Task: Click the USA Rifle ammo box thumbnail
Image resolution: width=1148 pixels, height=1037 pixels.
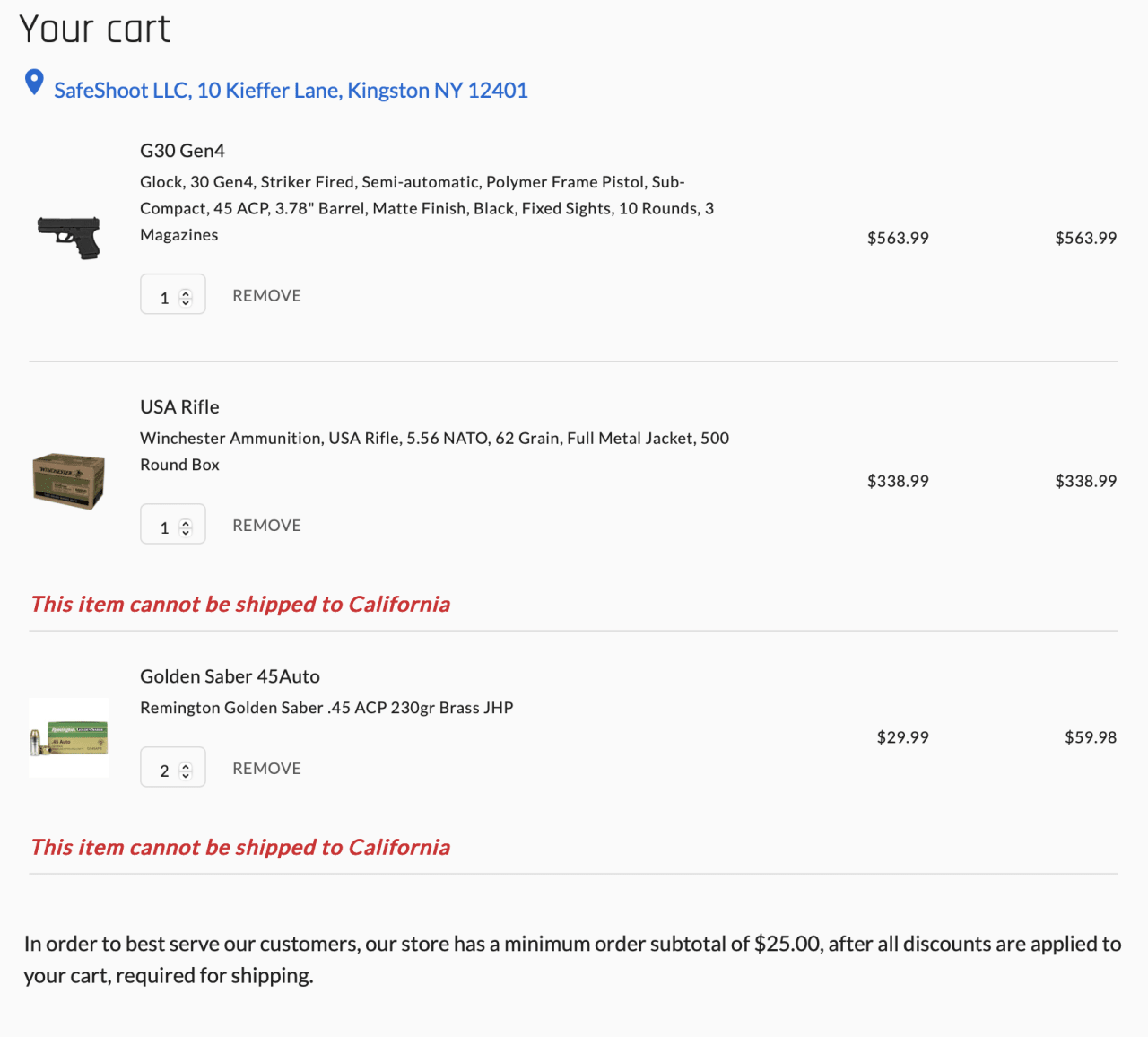Action: point(68,480)
